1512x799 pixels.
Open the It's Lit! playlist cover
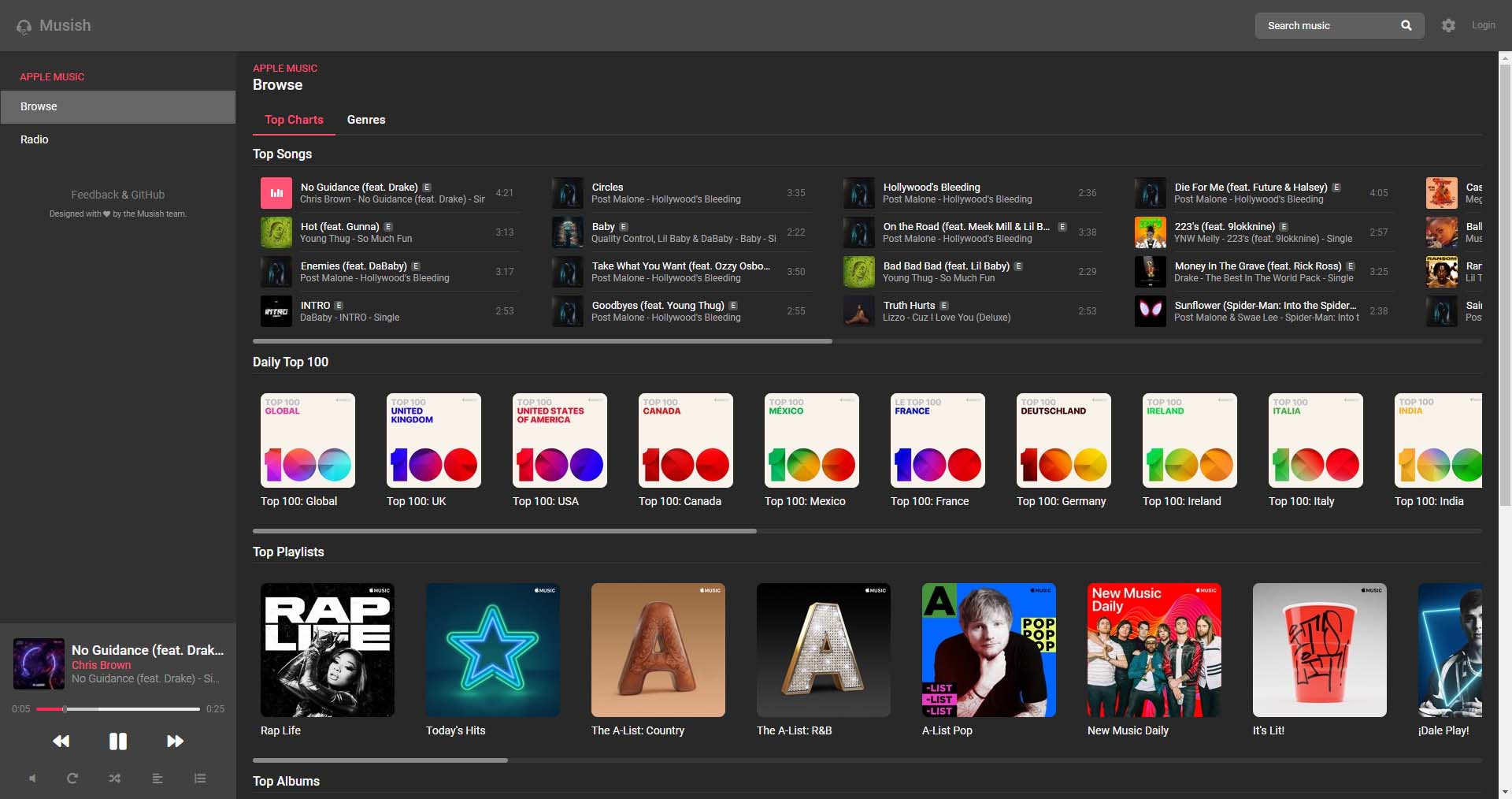1320,650
